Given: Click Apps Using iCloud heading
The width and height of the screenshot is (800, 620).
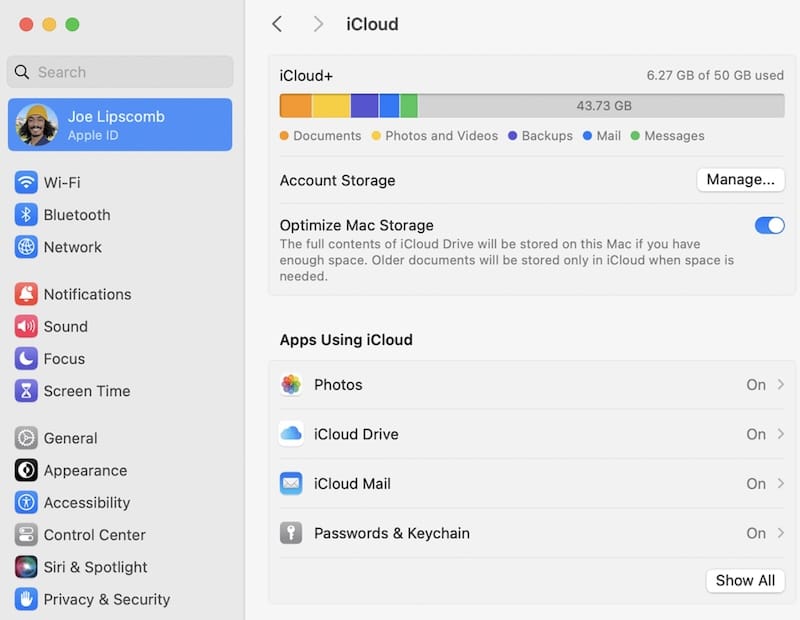Looking at the screenshot, I should (x=346, y=340).
